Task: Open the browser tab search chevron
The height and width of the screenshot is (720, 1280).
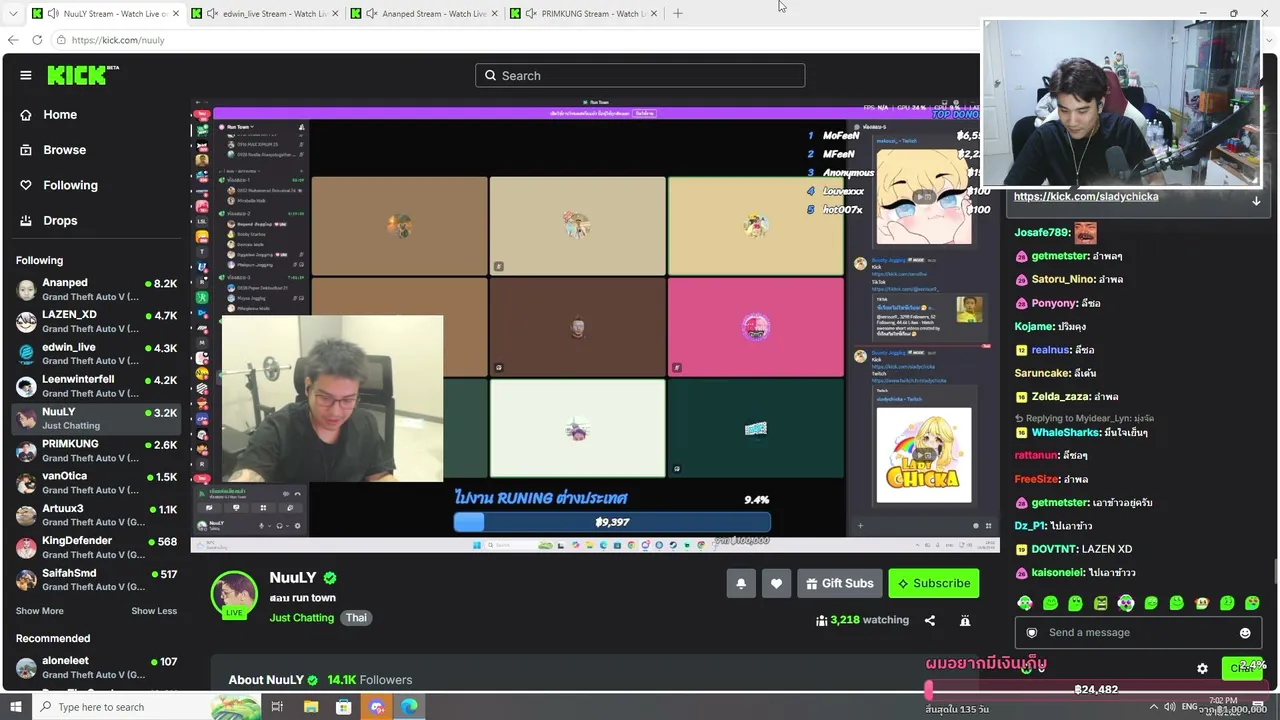Action: point(13,14)
